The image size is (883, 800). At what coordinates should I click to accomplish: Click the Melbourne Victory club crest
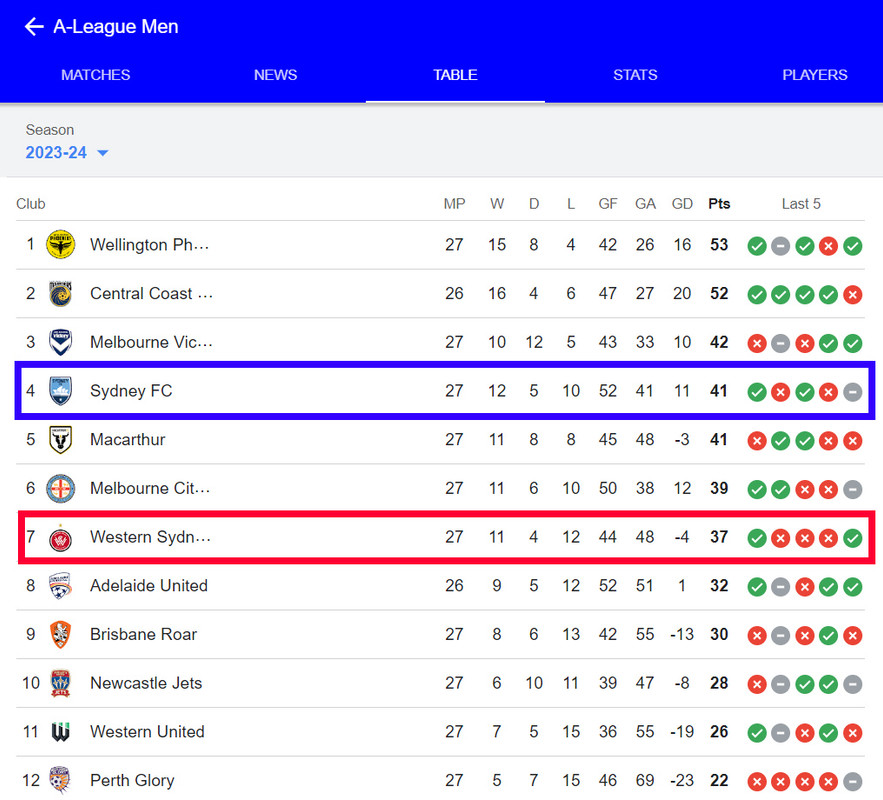[60, 342]
